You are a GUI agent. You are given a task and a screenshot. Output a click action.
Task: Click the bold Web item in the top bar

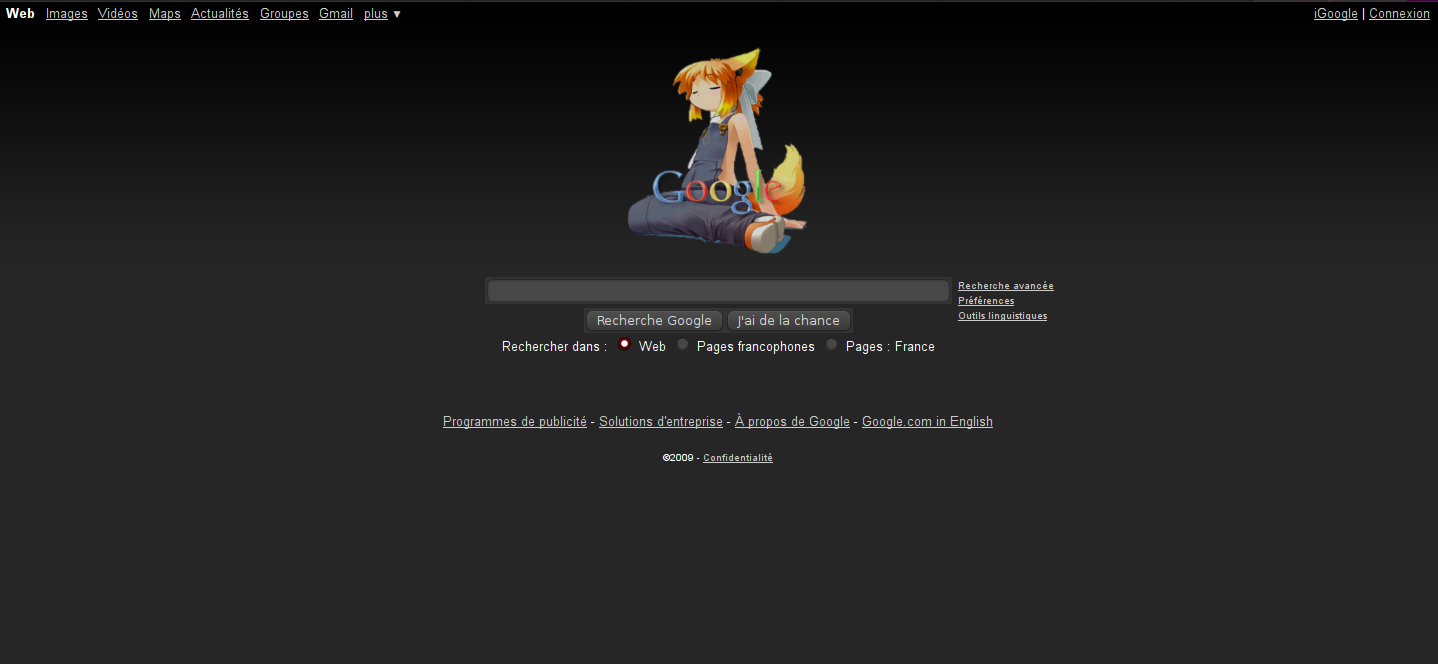click(20, 14)
